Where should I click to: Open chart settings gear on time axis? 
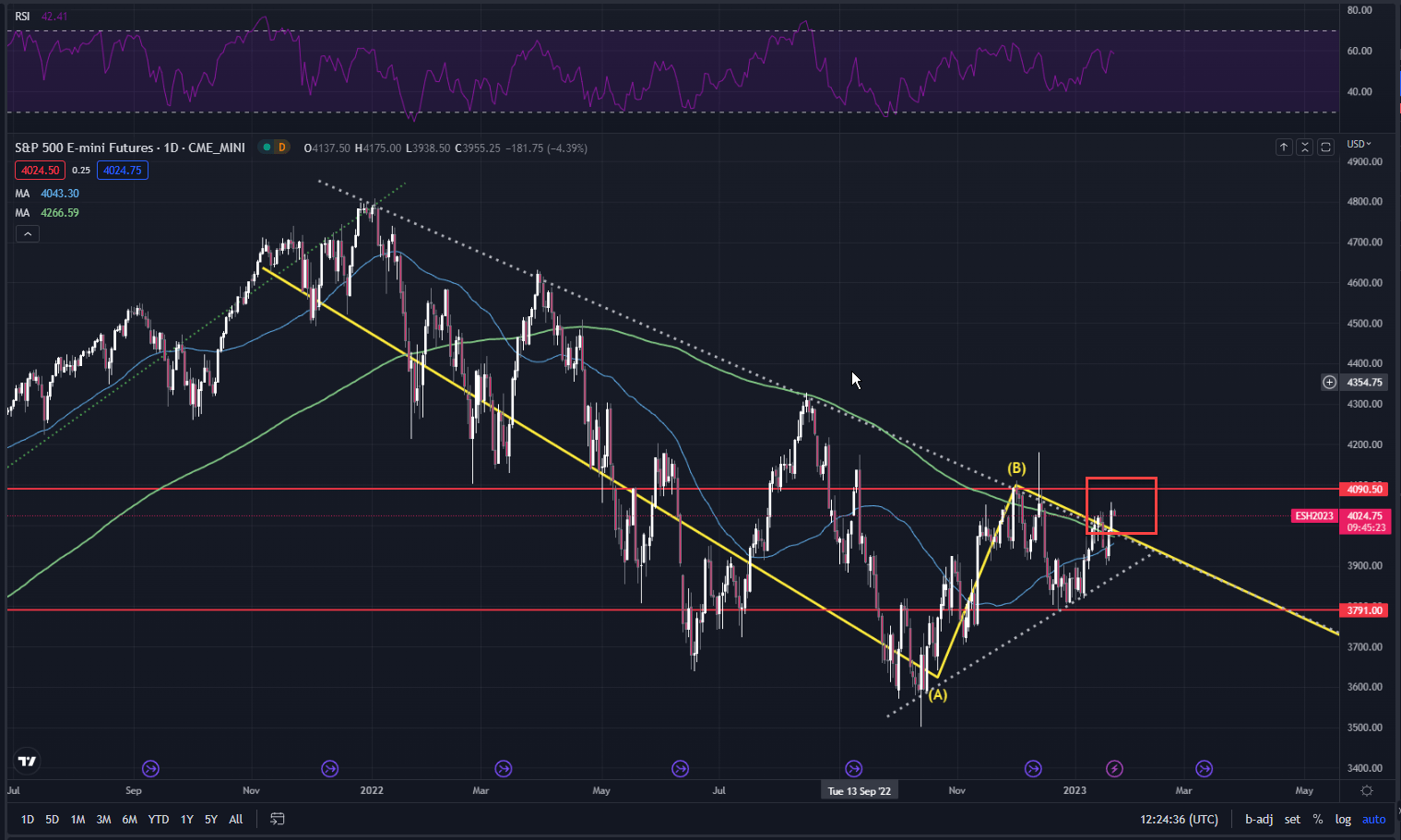click(x=1367, y=790)
